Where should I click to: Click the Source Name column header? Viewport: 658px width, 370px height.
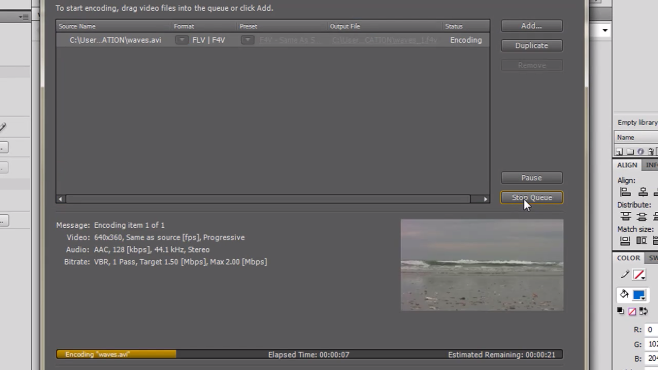[x=77, y=26]
